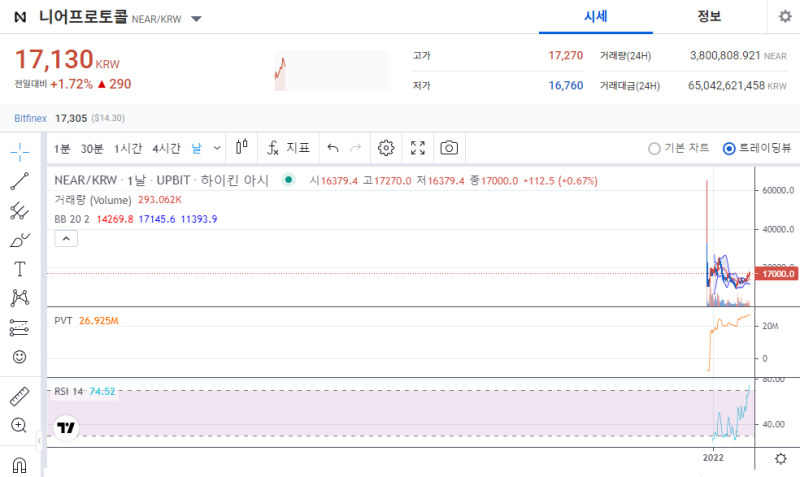Click the 2022 time axis label
The width and height of the screenshot is (800, 477).
713,458
